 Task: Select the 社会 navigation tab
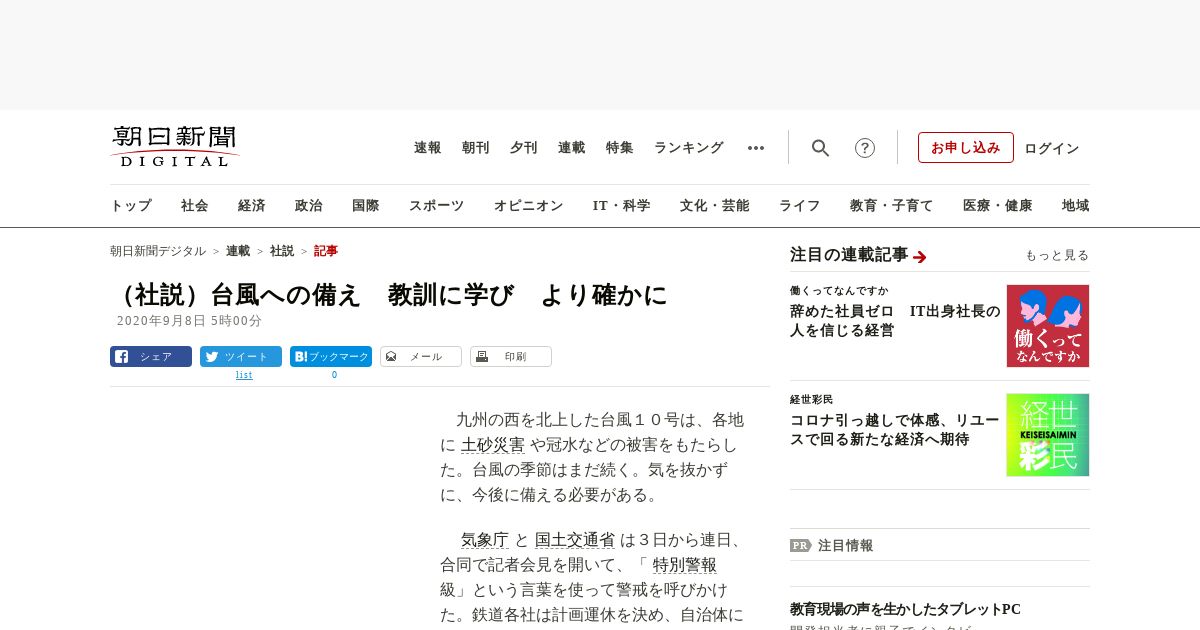coord(195,206)
